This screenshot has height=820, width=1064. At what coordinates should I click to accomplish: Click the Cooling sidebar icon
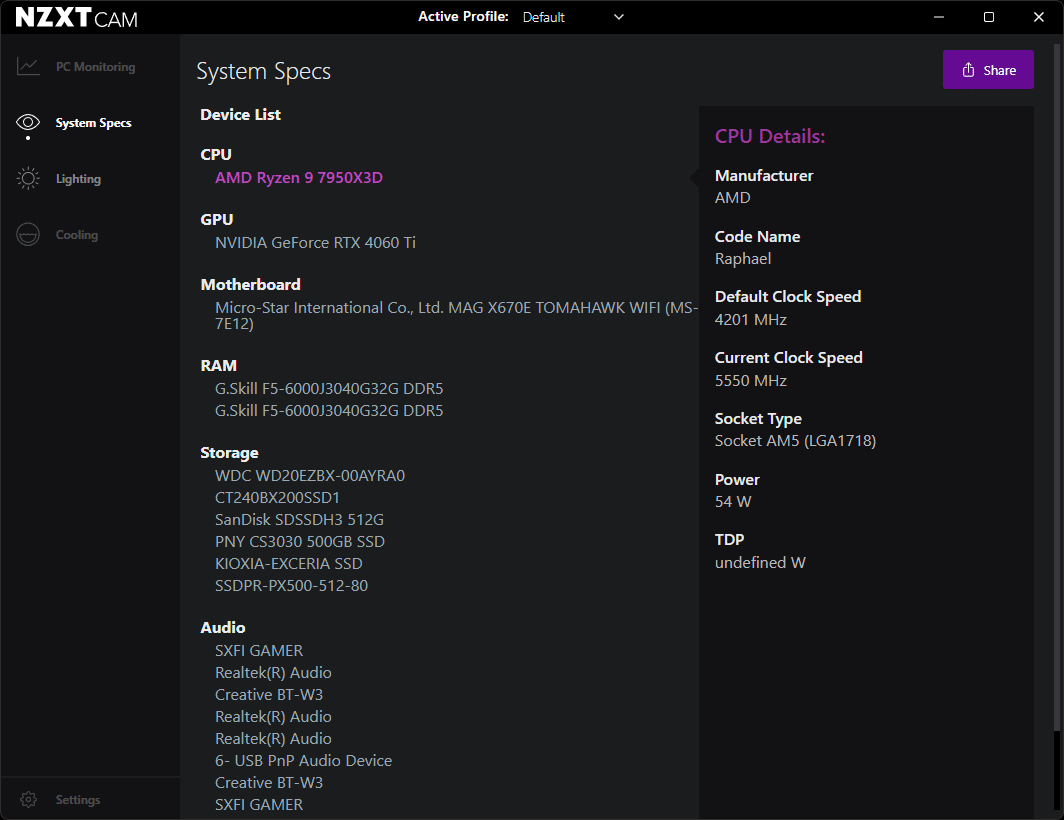coord(28,235)
